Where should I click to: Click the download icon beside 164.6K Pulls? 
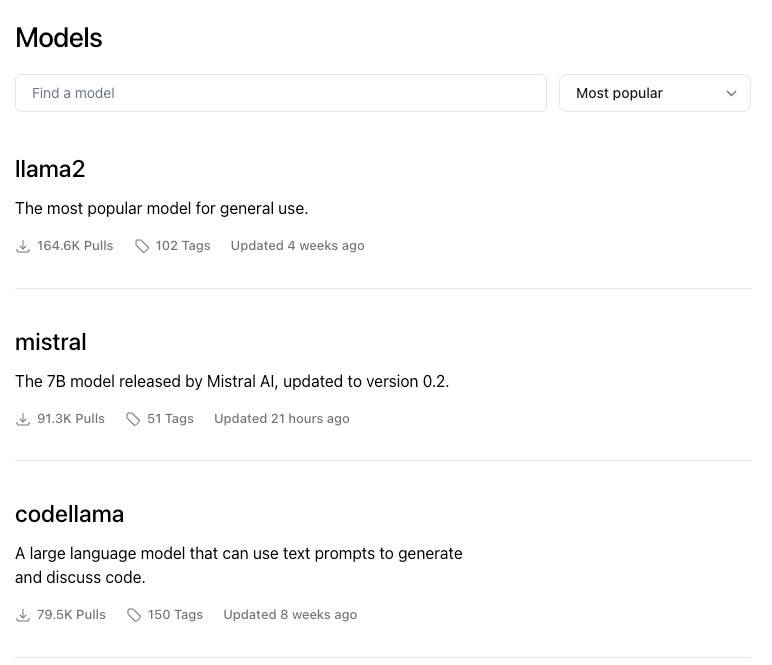(x=23, y=246)
